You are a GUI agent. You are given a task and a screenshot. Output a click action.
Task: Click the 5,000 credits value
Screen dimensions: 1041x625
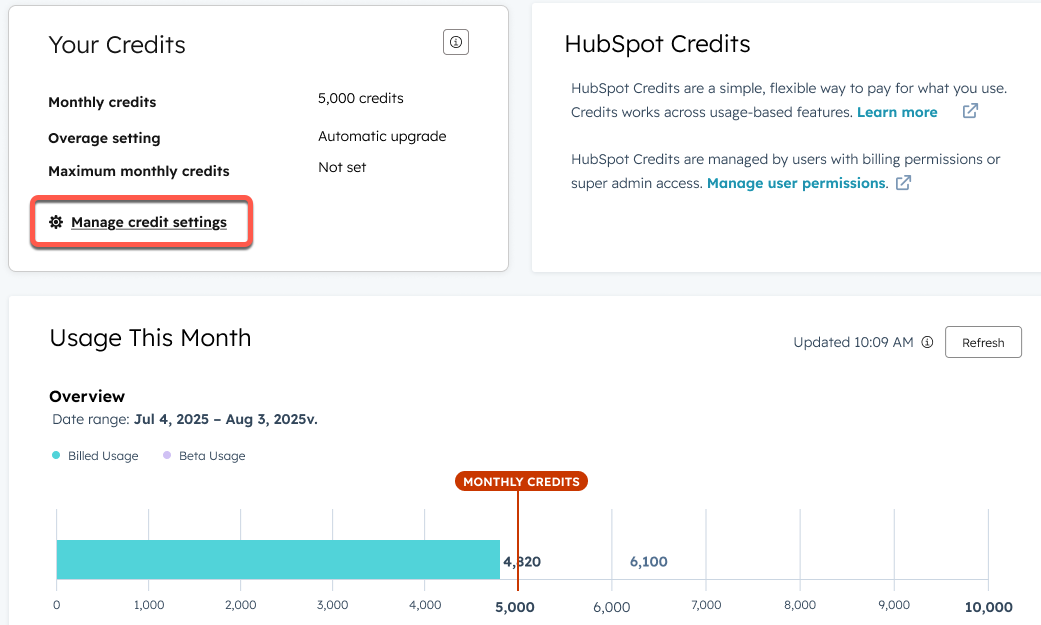click(360, 98)
